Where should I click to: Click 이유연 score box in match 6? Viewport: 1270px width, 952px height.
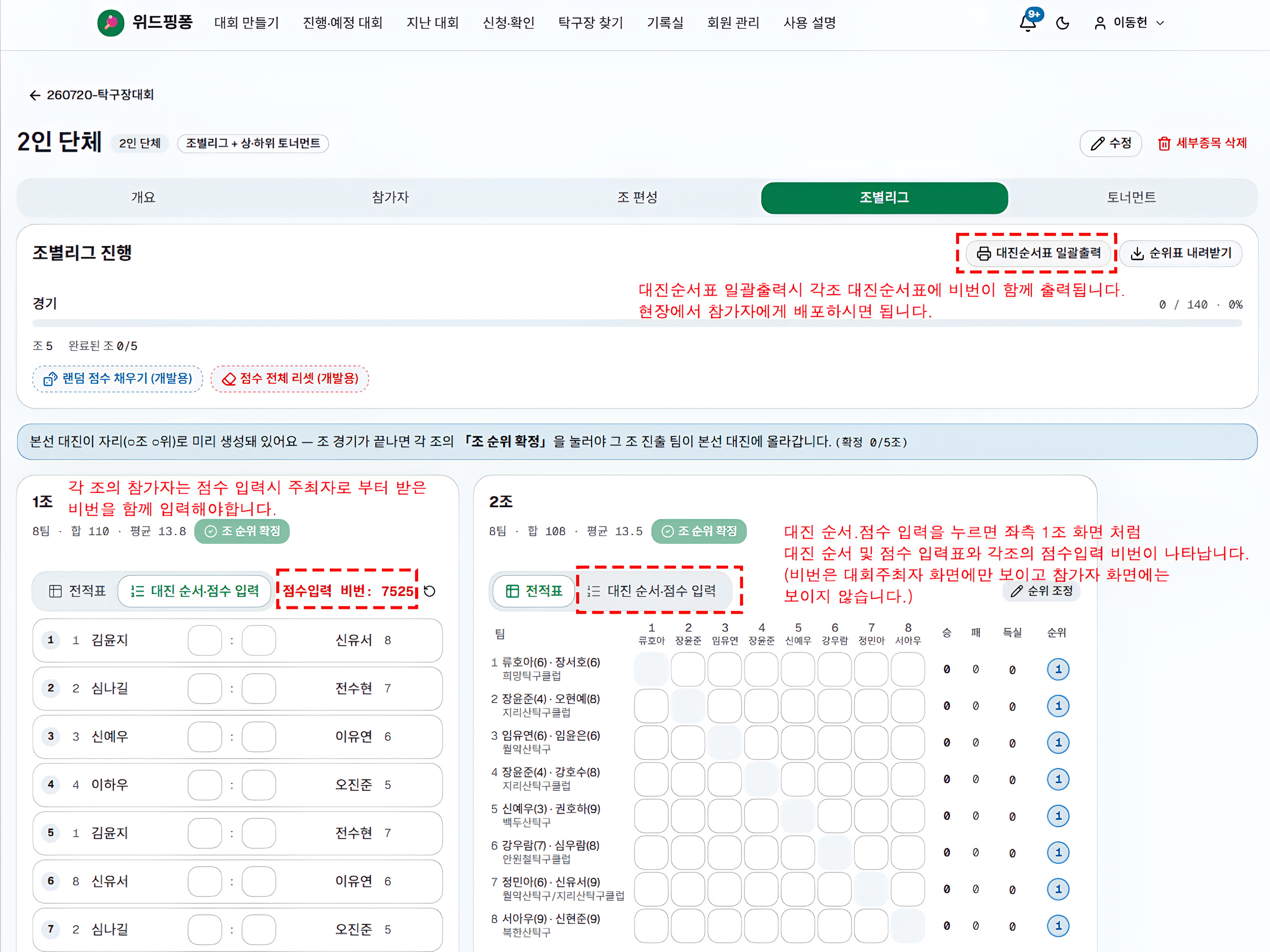[x=259, y=882]
